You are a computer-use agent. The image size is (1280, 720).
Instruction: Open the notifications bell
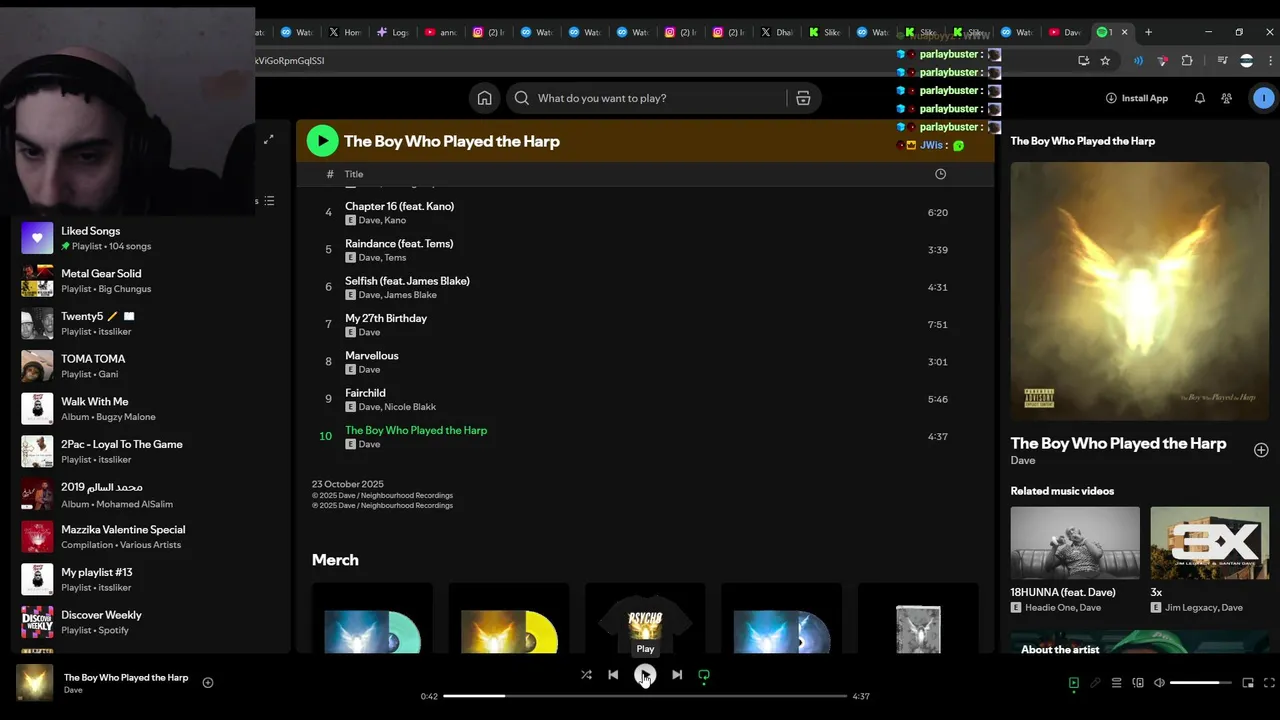click(x=1200, y=98)
